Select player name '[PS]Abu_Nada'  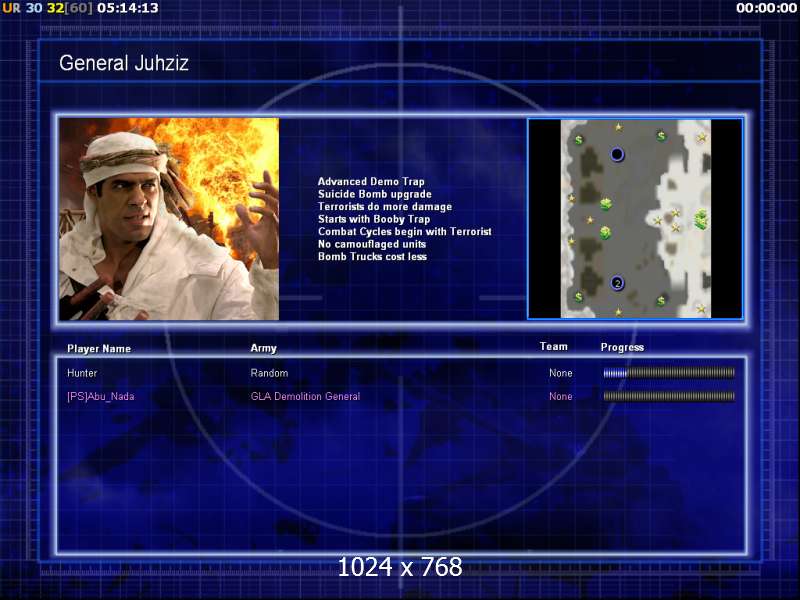coord(101,396)
